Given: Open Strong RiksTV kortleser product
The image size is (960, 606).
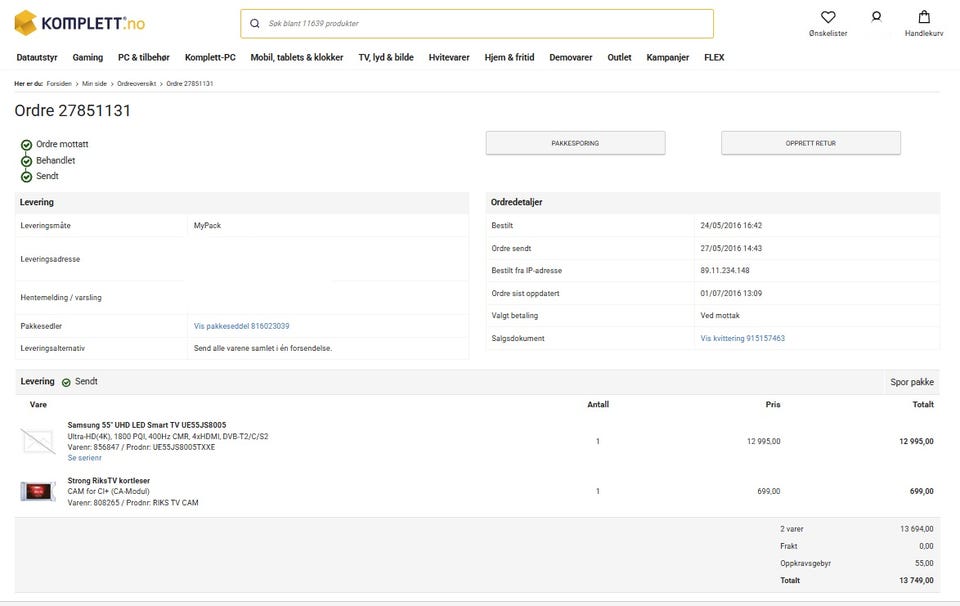Looking at the screenshot, I should [108, 481].
